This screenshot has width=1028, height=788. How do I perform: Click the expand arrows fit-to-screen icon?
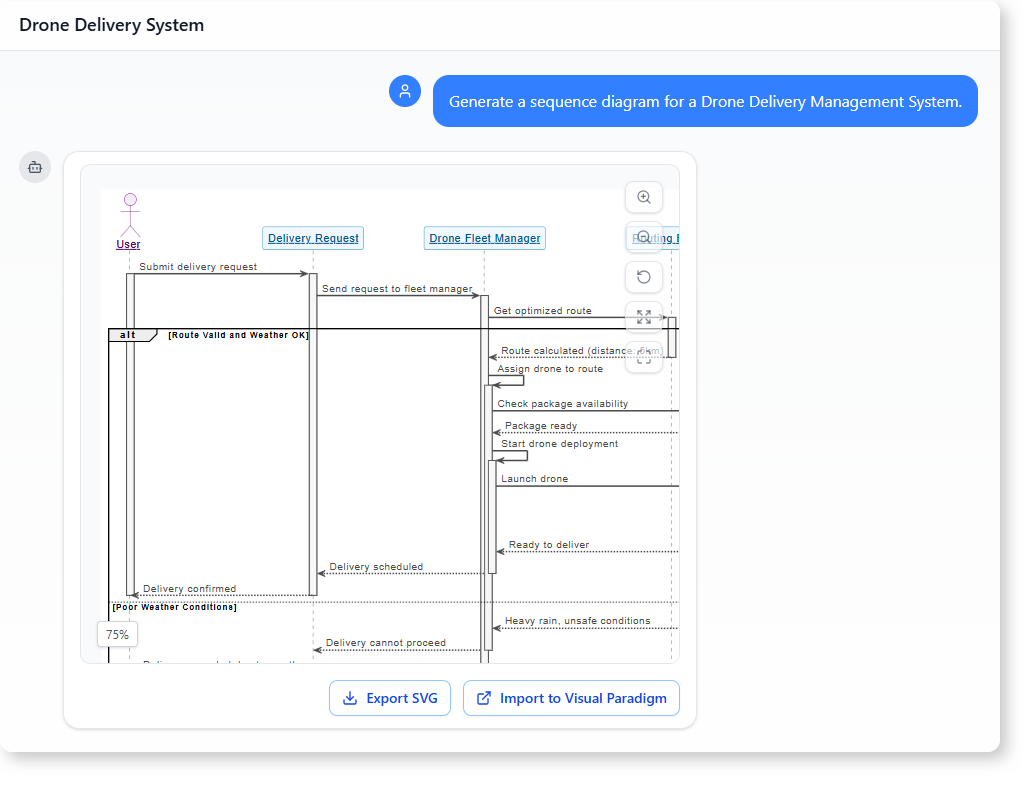[x=644, y=317]
